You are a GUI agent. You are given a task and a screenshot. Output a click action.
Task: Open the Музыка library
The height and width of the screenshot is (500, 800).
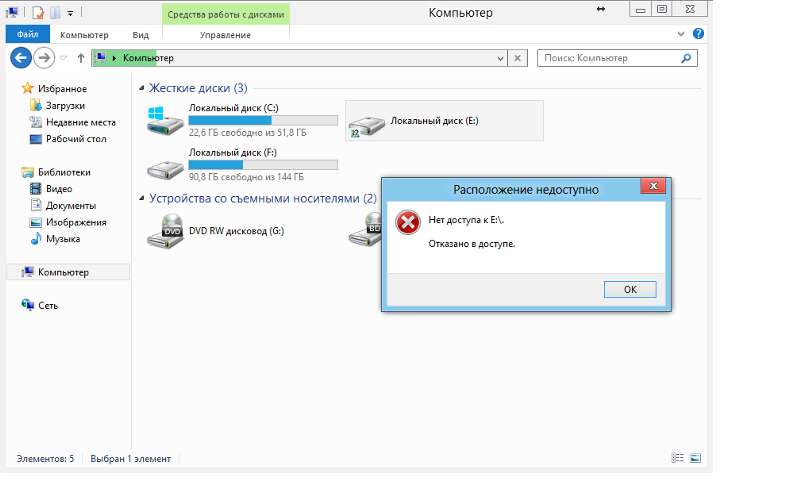[x=63, y=239]
